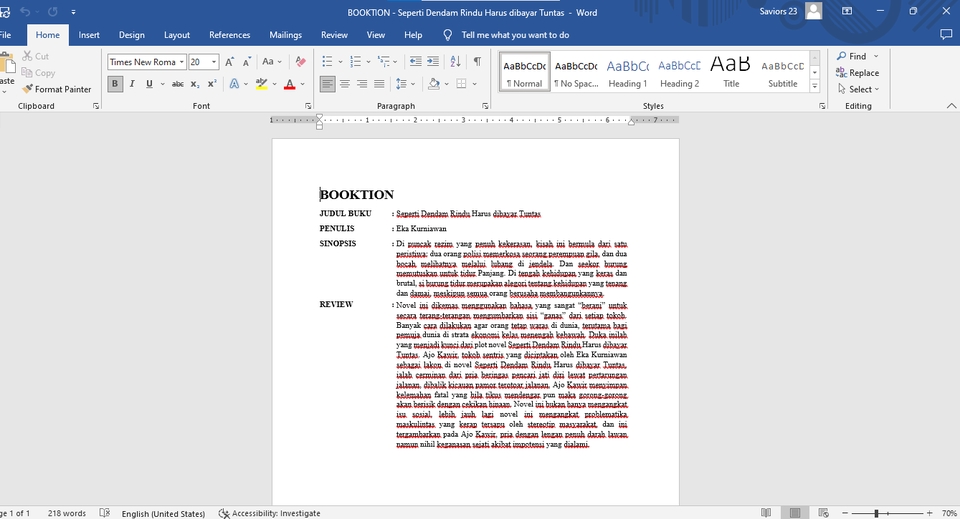Image resolution: width=960 pixels, height=519 pixels.
Task: Click zoom slider handle
Action: click(876, 513)
